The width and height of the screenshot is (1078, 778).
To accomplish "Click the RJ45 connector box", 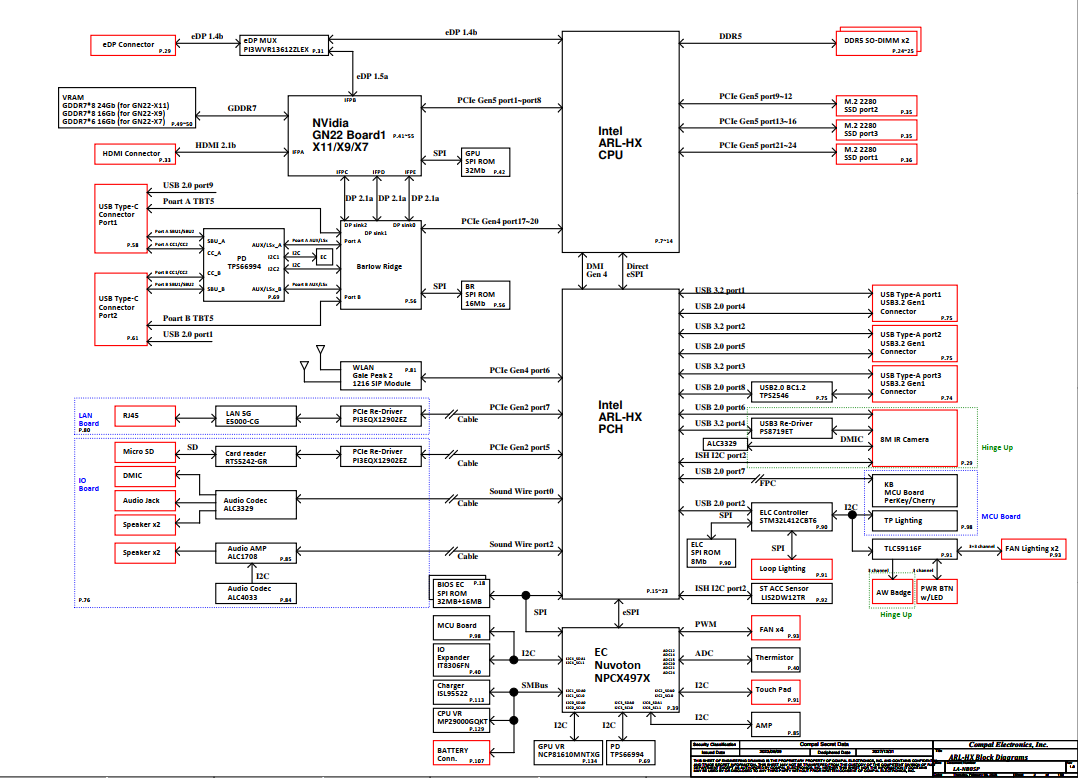I will coord(144,416).
